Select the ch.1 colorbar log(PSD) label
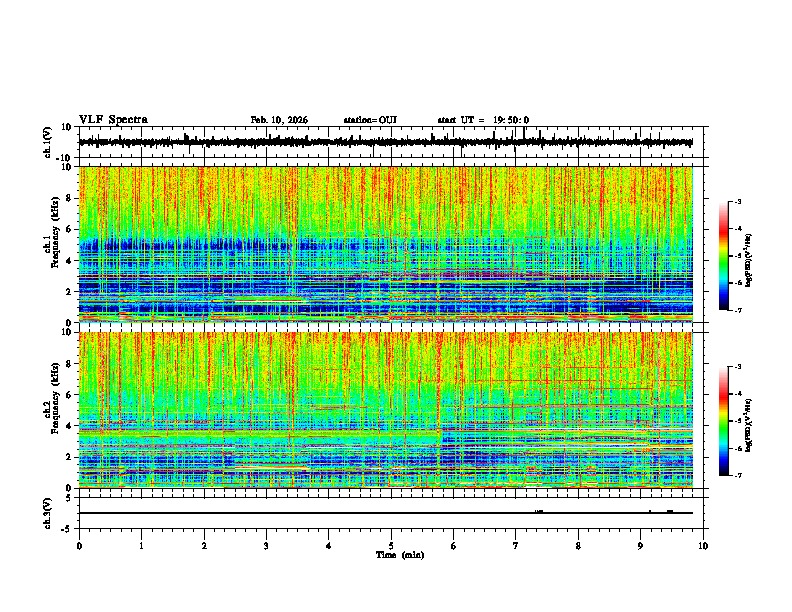This screenshot has height=612, width=792. click(749, 261)
